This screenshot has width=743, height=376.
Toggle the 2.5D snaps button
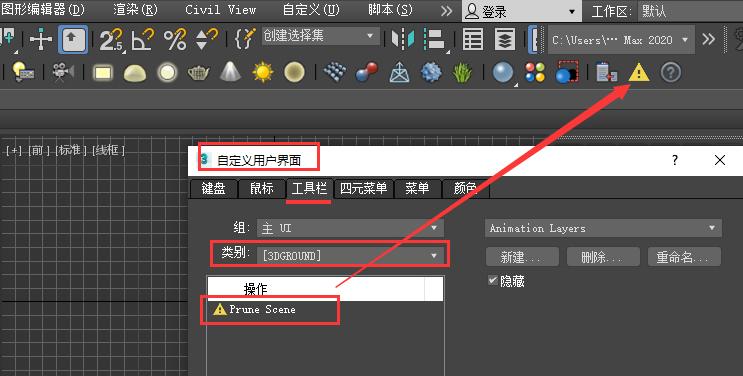tap(112, 40)
